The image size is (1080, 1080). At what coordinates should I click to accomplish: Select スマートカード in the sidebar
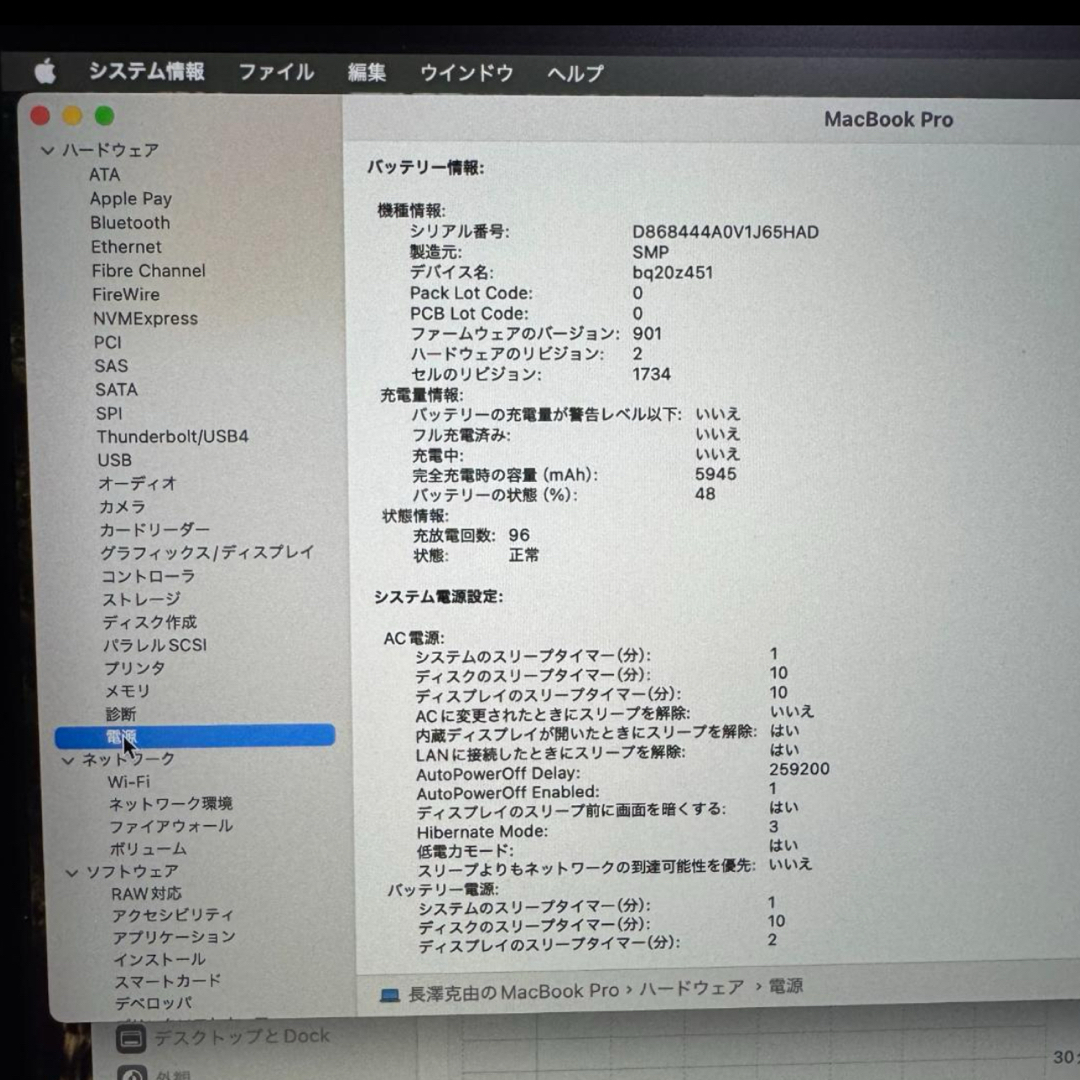[x=167, y=982]
